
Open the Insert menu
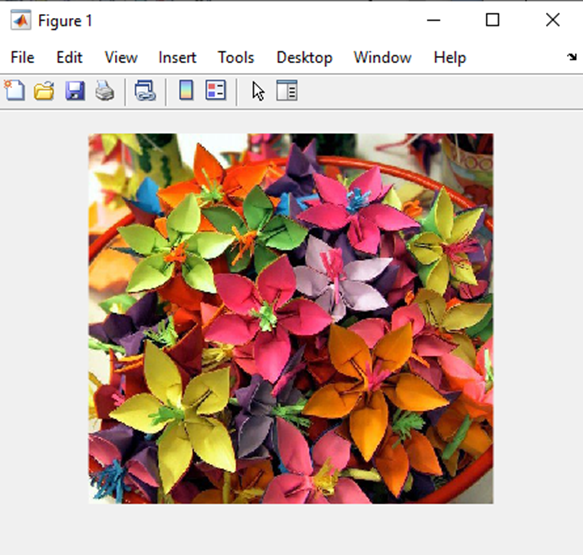point(177,58)
